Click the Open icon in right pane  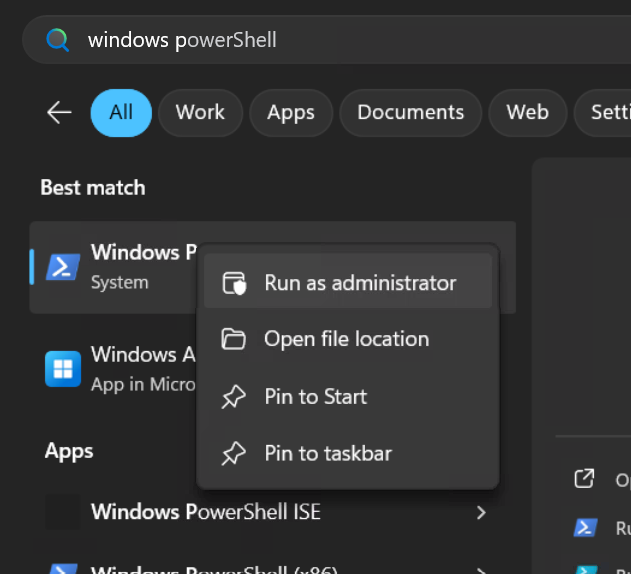coord(584,479)
